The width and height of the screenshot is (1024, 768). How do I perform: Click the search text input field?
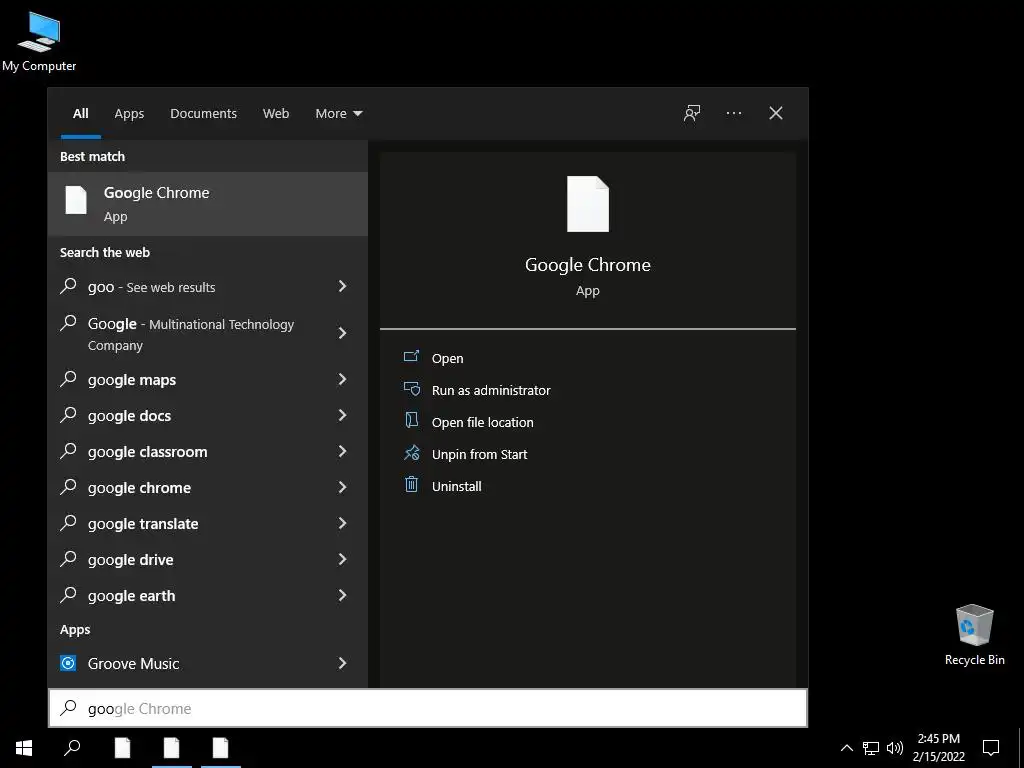coord(428,708)
